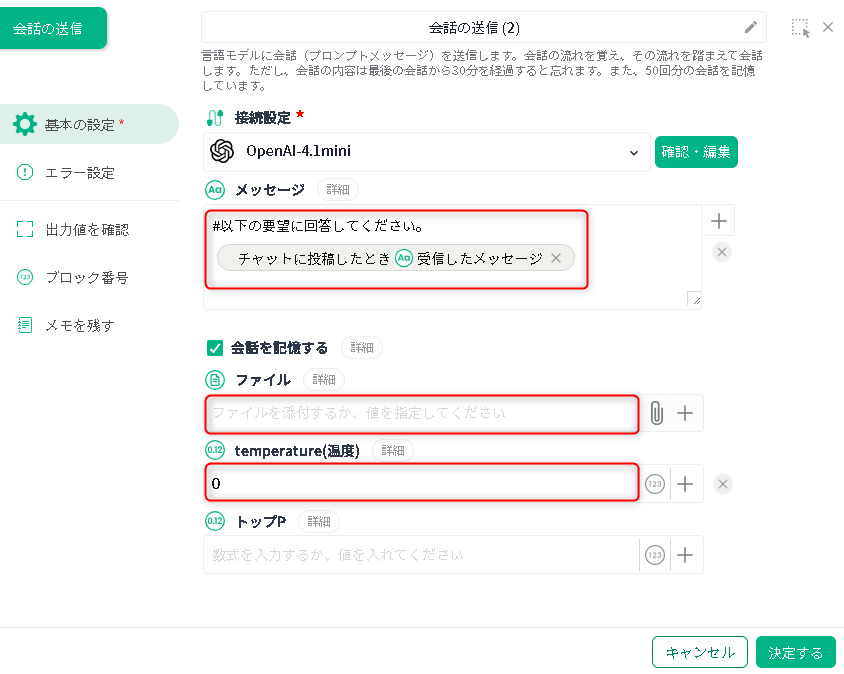Expand the 詳細 details next to メッセージ

coord(338,189)
